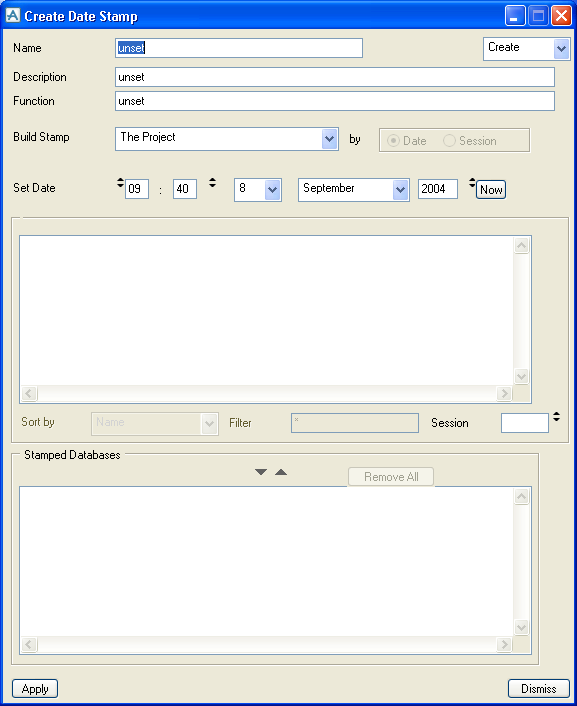Open the Sort by Name dropdown

click(x=209, y=424)
